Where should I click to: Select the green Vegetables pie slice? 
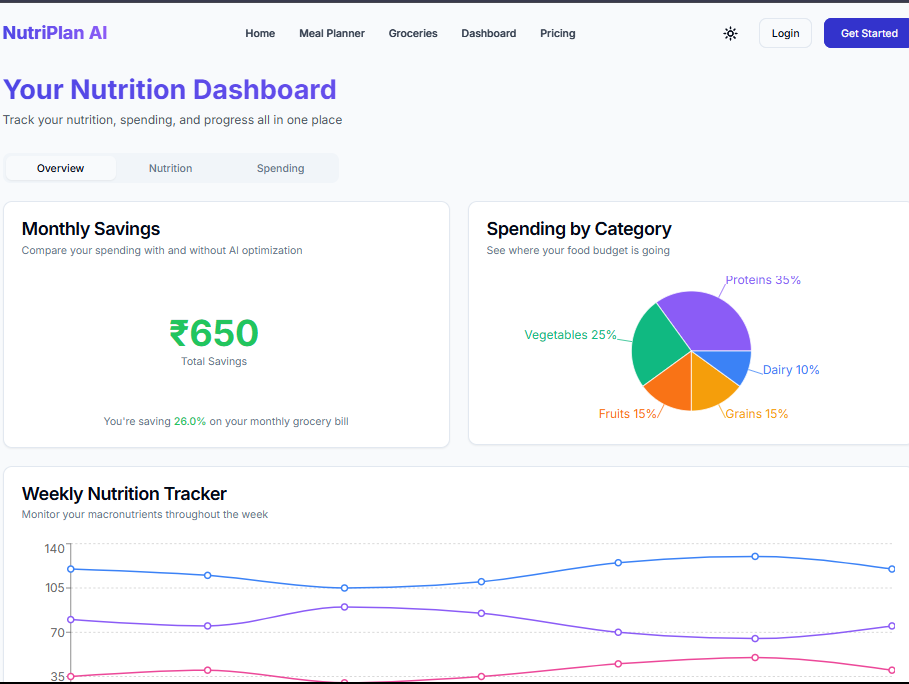coord(656,345)
